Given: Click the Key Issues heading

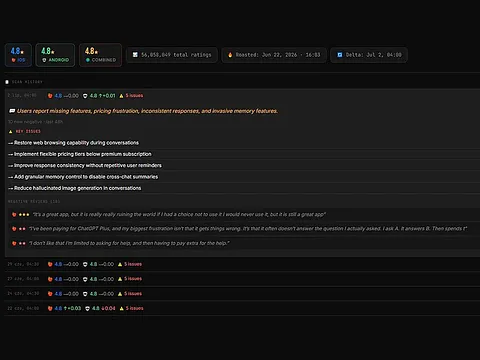Looking at the screenshot, I should pos(28,131).
